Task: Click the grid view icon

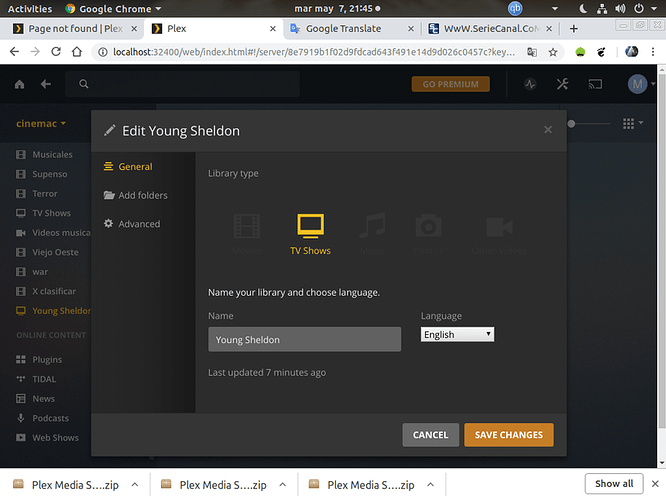Action: [x=628, y=124]
